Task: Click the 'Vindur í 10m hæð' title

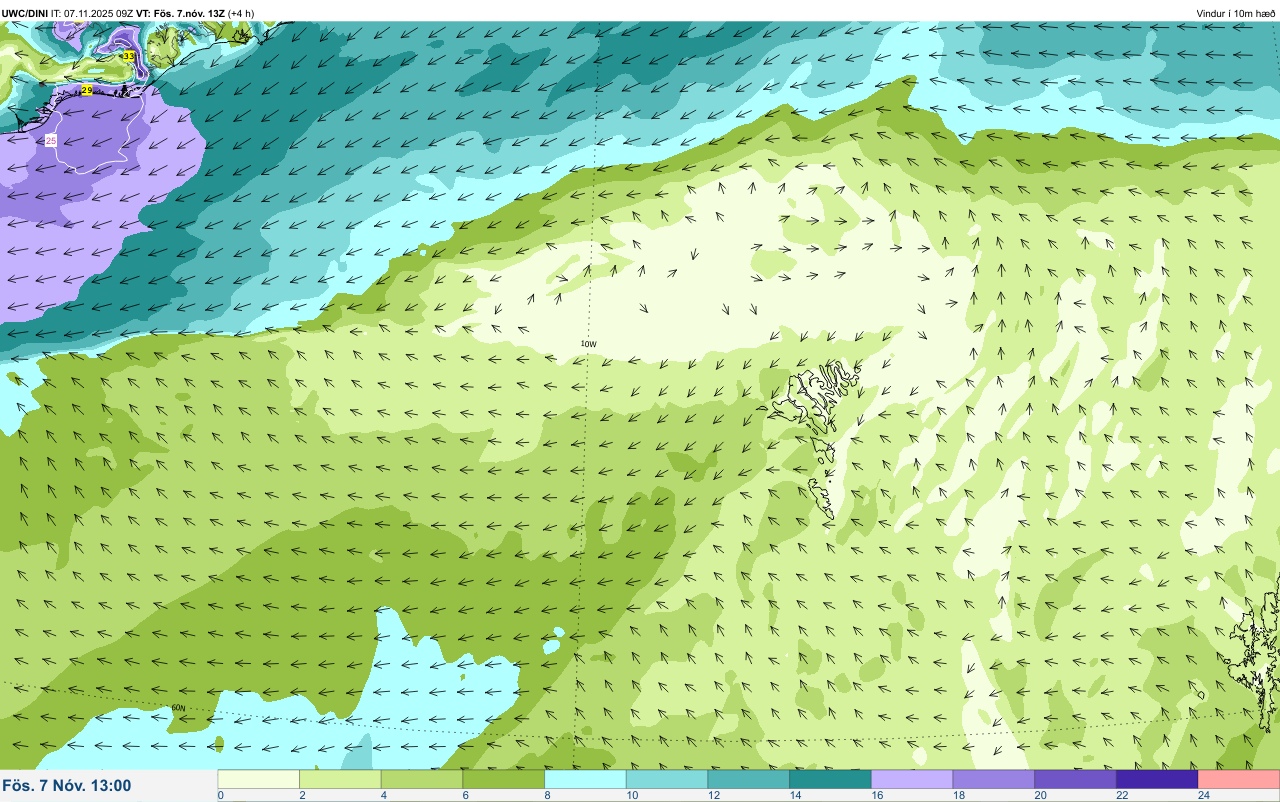Action: coord(1236,13)
